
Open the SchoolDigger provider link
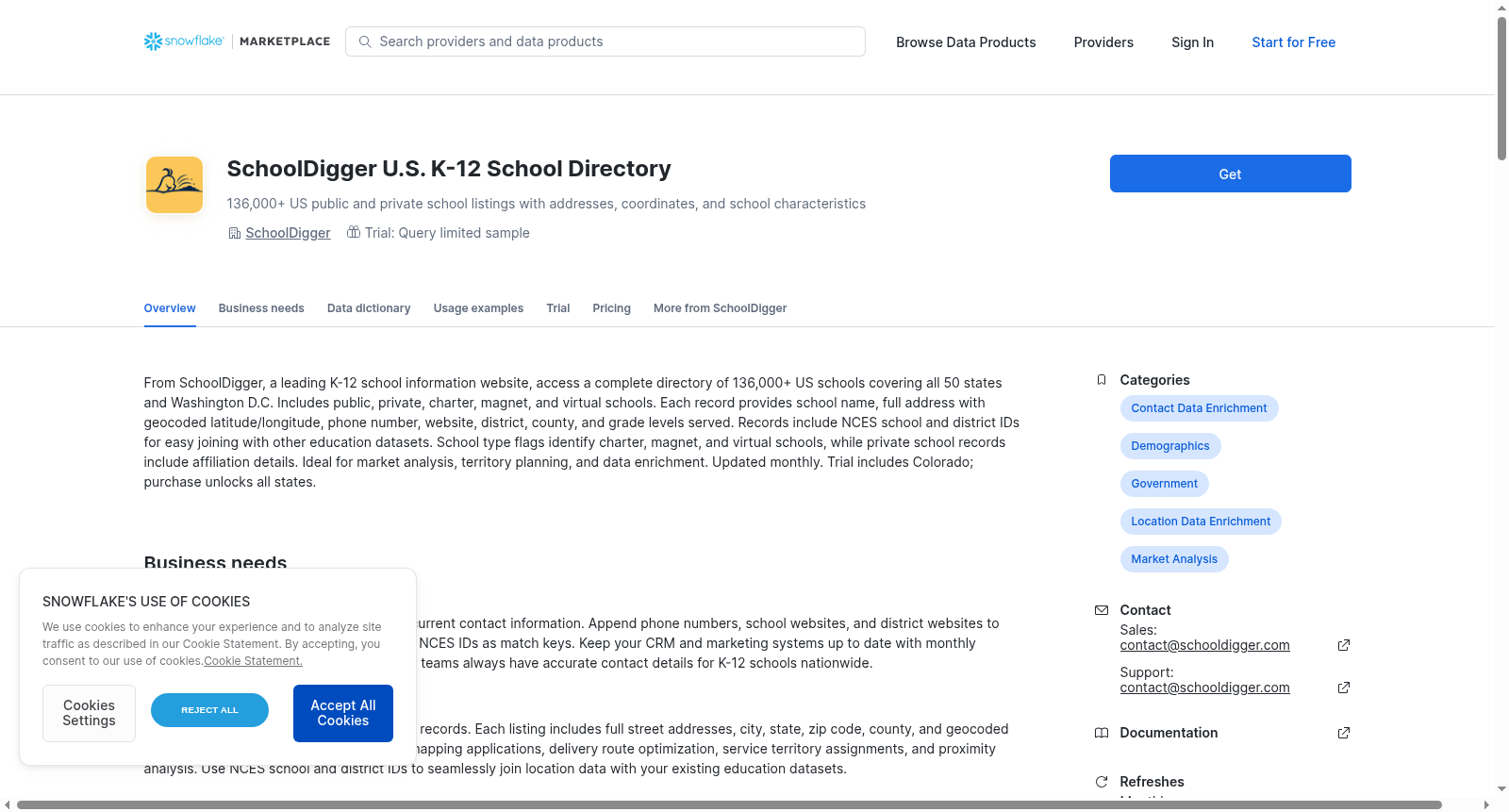click(288, 233)
